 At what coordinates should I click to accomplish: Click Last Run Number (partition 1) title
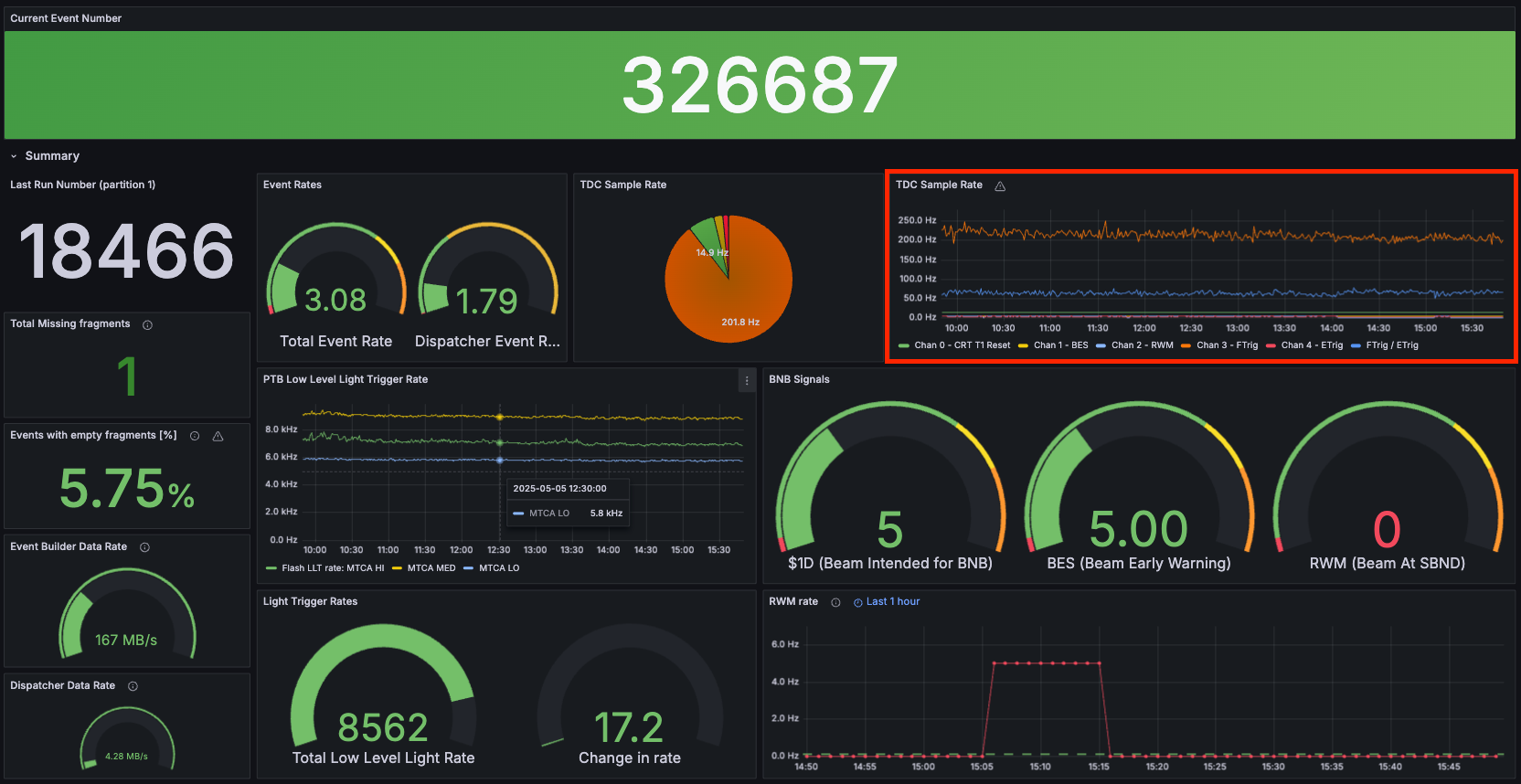tap(82, 185)
